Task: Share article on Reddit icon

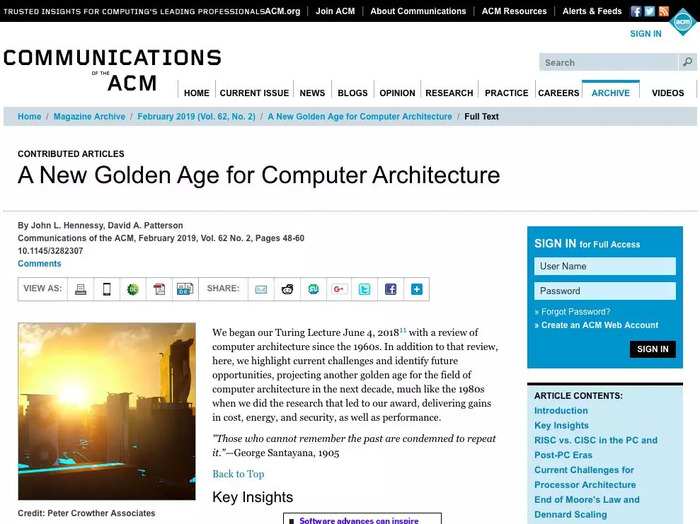Action: point(288,289)
